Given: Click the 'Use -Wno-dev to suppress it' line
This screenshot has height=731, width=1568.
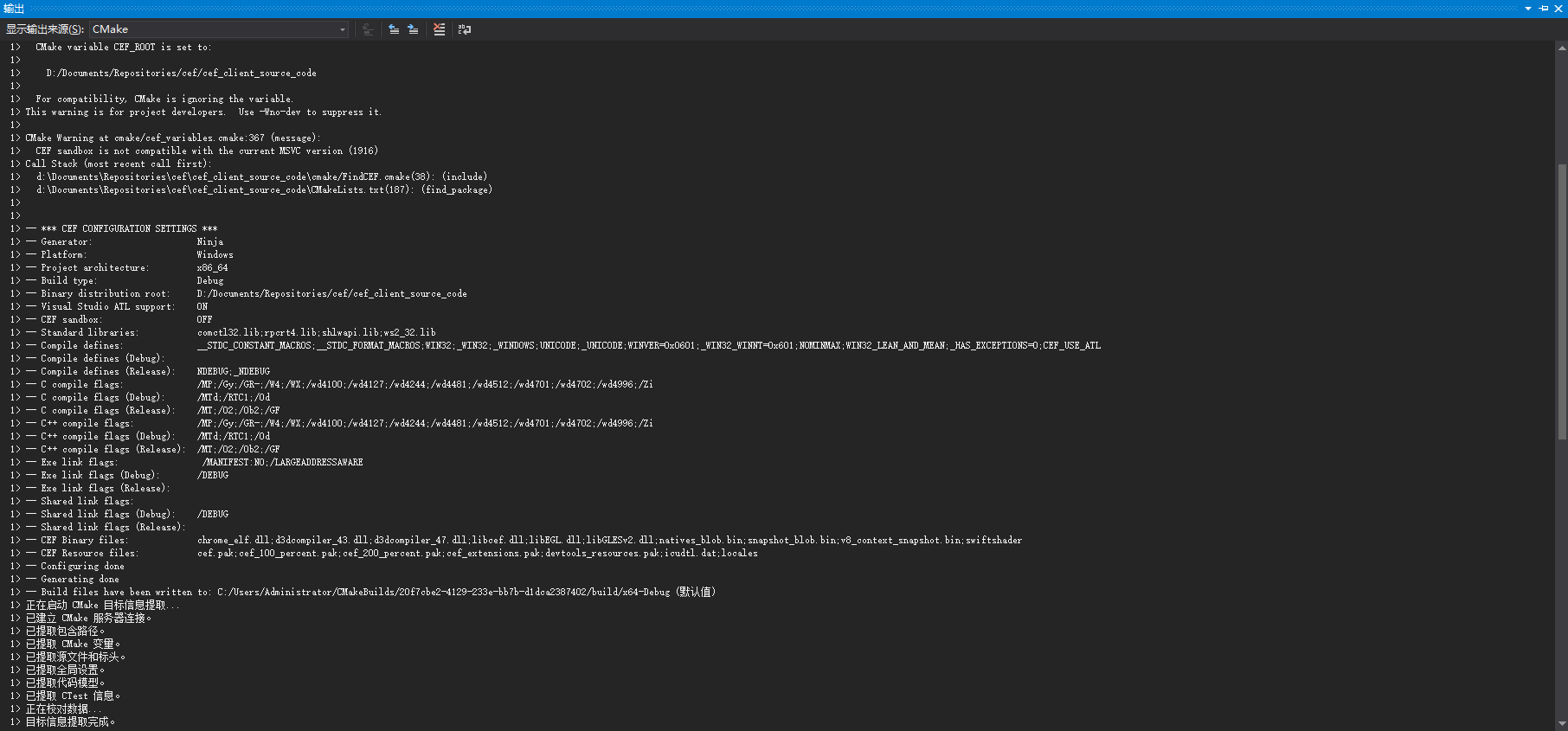Looking at the screenshot, I should pyautogui.click(x=203, y=112).
